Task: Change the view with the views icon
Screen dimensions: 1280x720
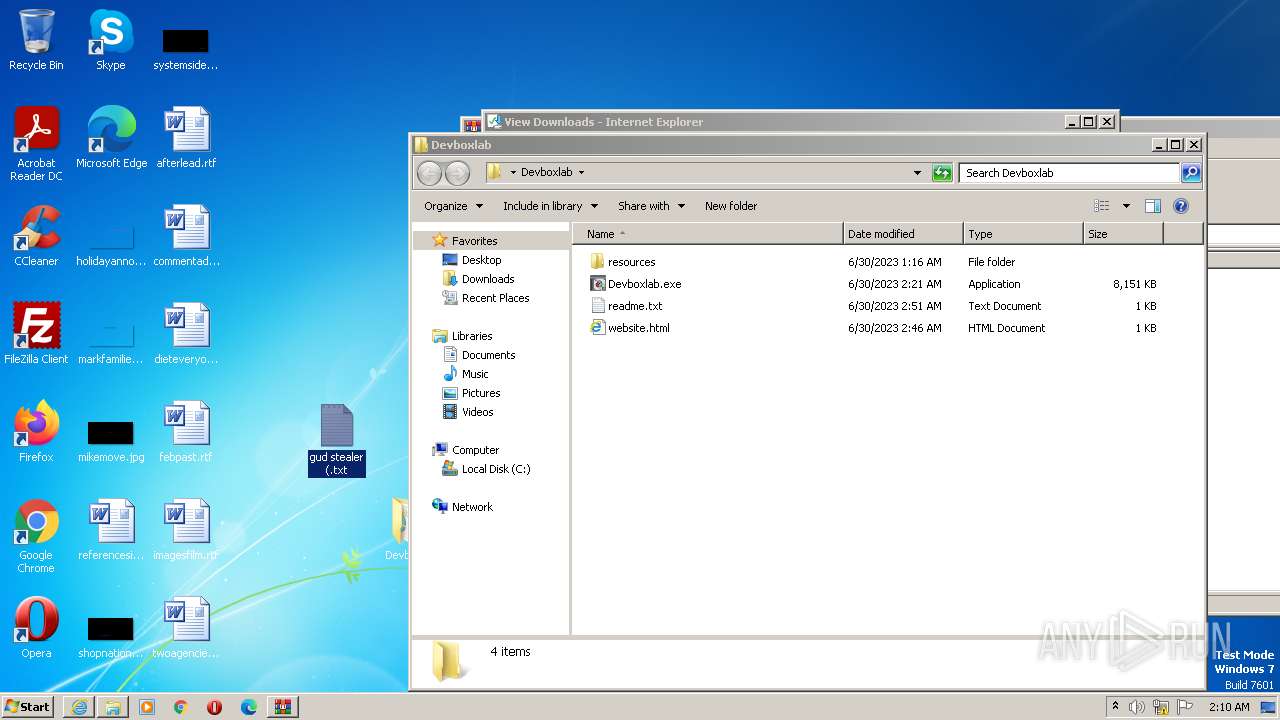Action: pyautogui.click(x=1102, y=206)
